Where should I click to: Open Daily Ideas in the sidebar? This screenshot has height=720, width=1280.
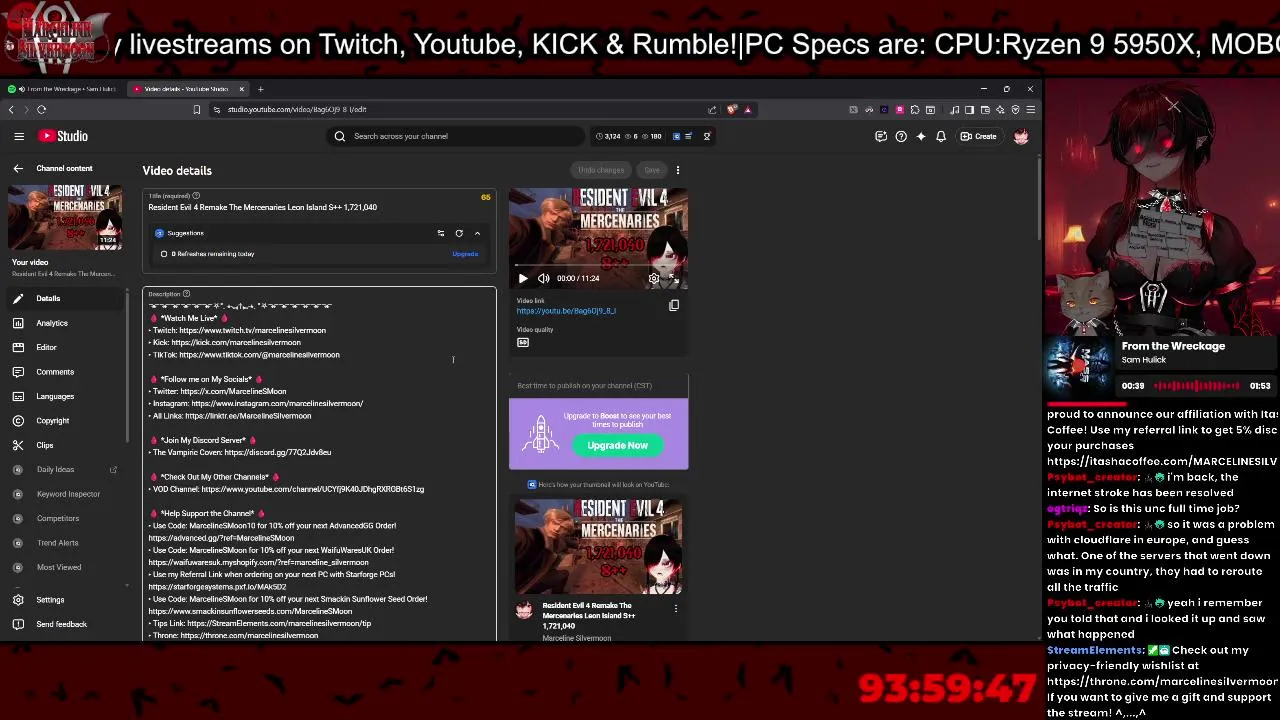point(65,469)
